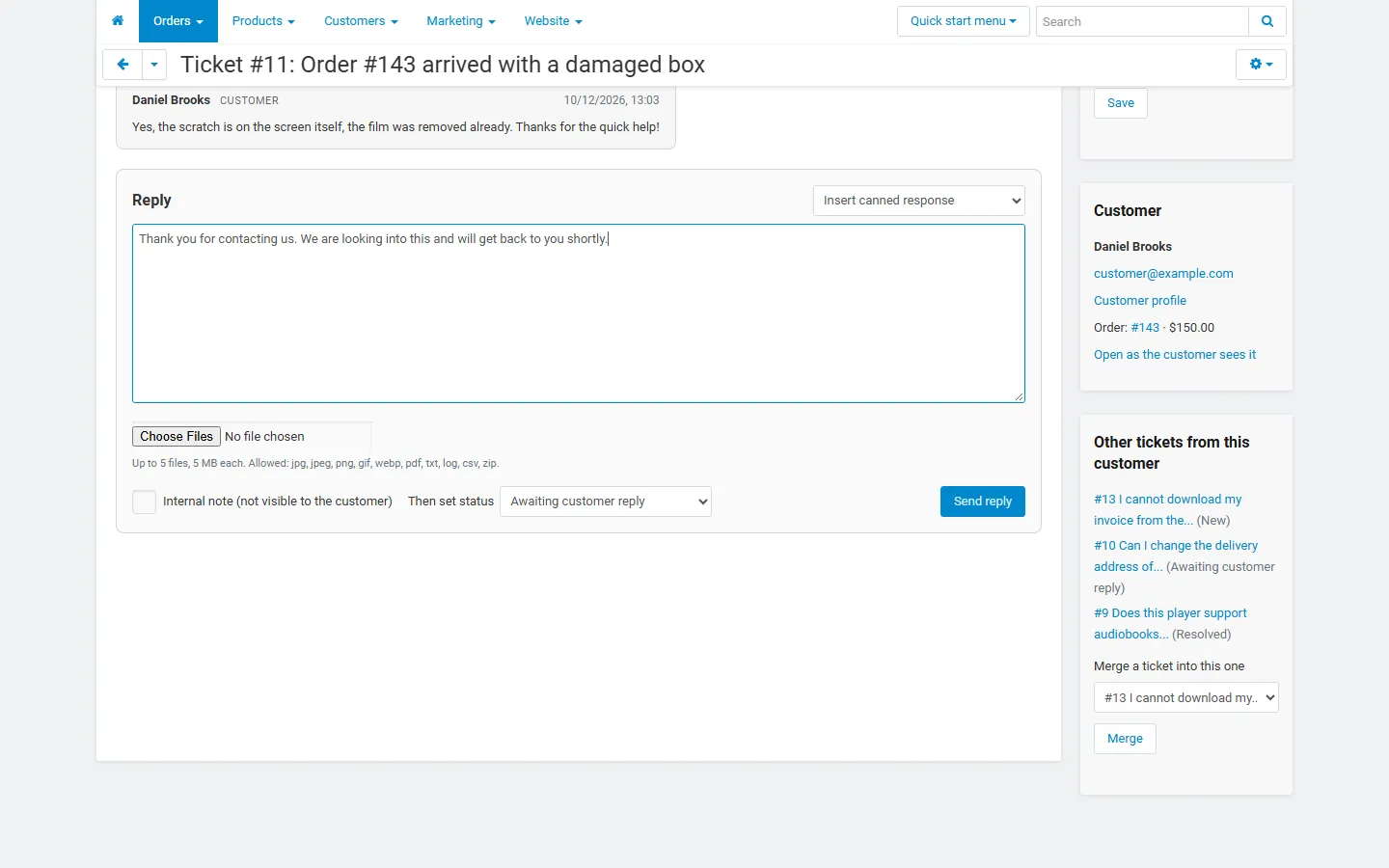This screenshot has width=1389, height=868.
Task: Open the dropdown next to back arrow
Action: (x=154, y=65)
